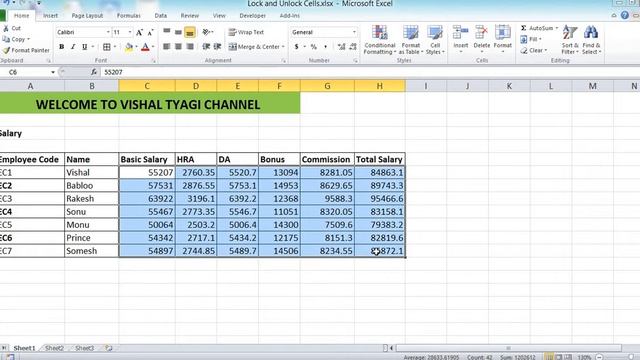This screenshot has height=360, width=640.
Task: Open the Clear dropdown
Action: (533, 51)
